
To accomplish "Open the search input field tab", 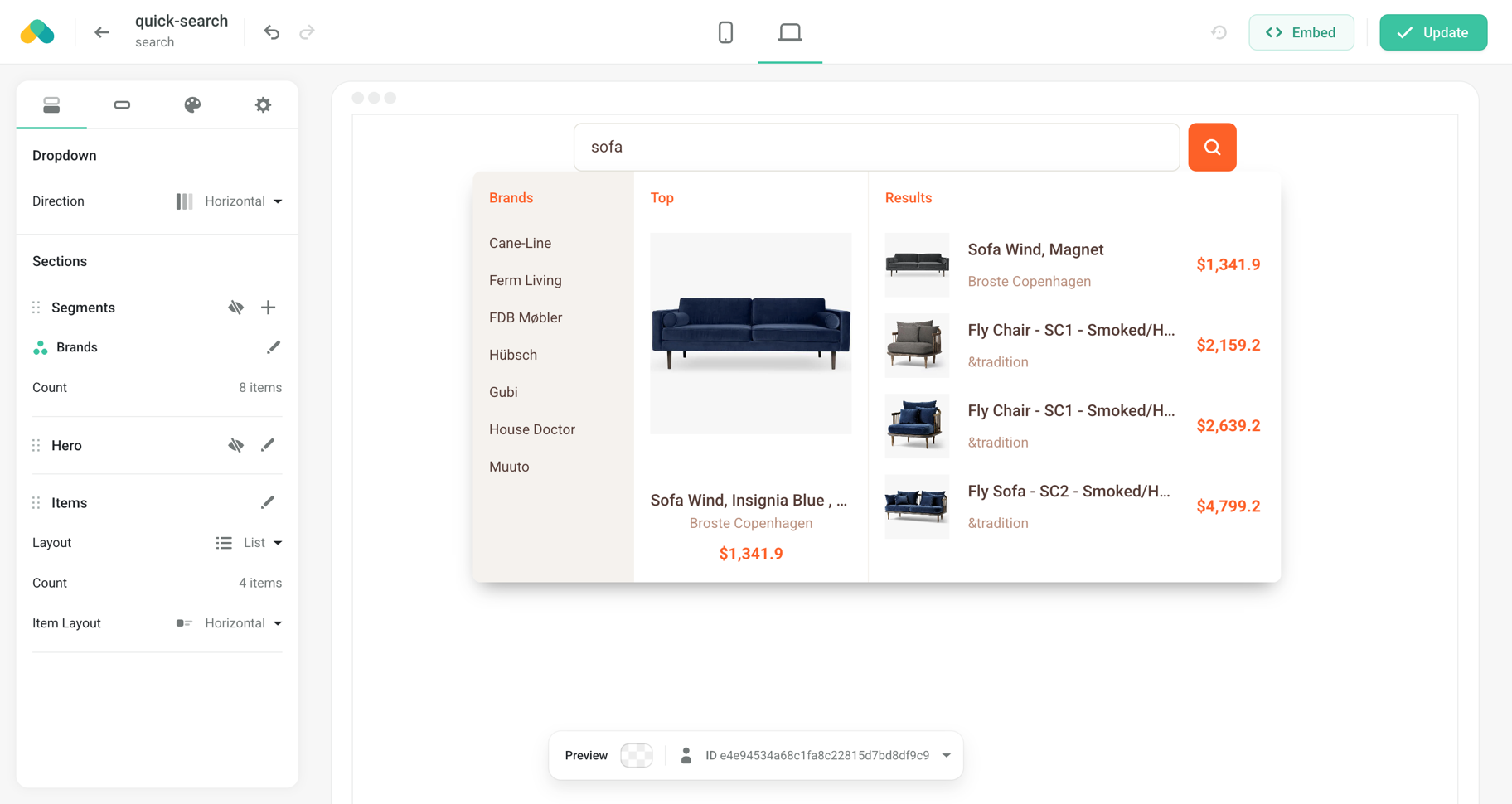I will coord(122,104).
